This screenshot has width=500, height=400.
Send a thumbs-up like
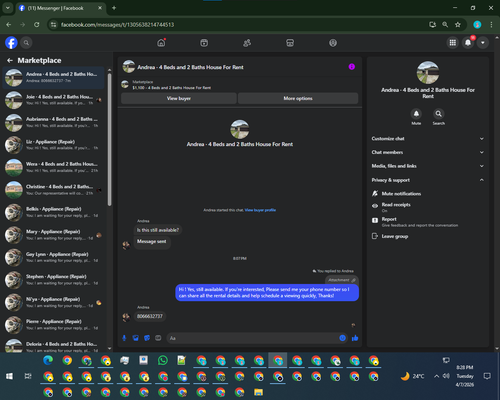[355, 338]
